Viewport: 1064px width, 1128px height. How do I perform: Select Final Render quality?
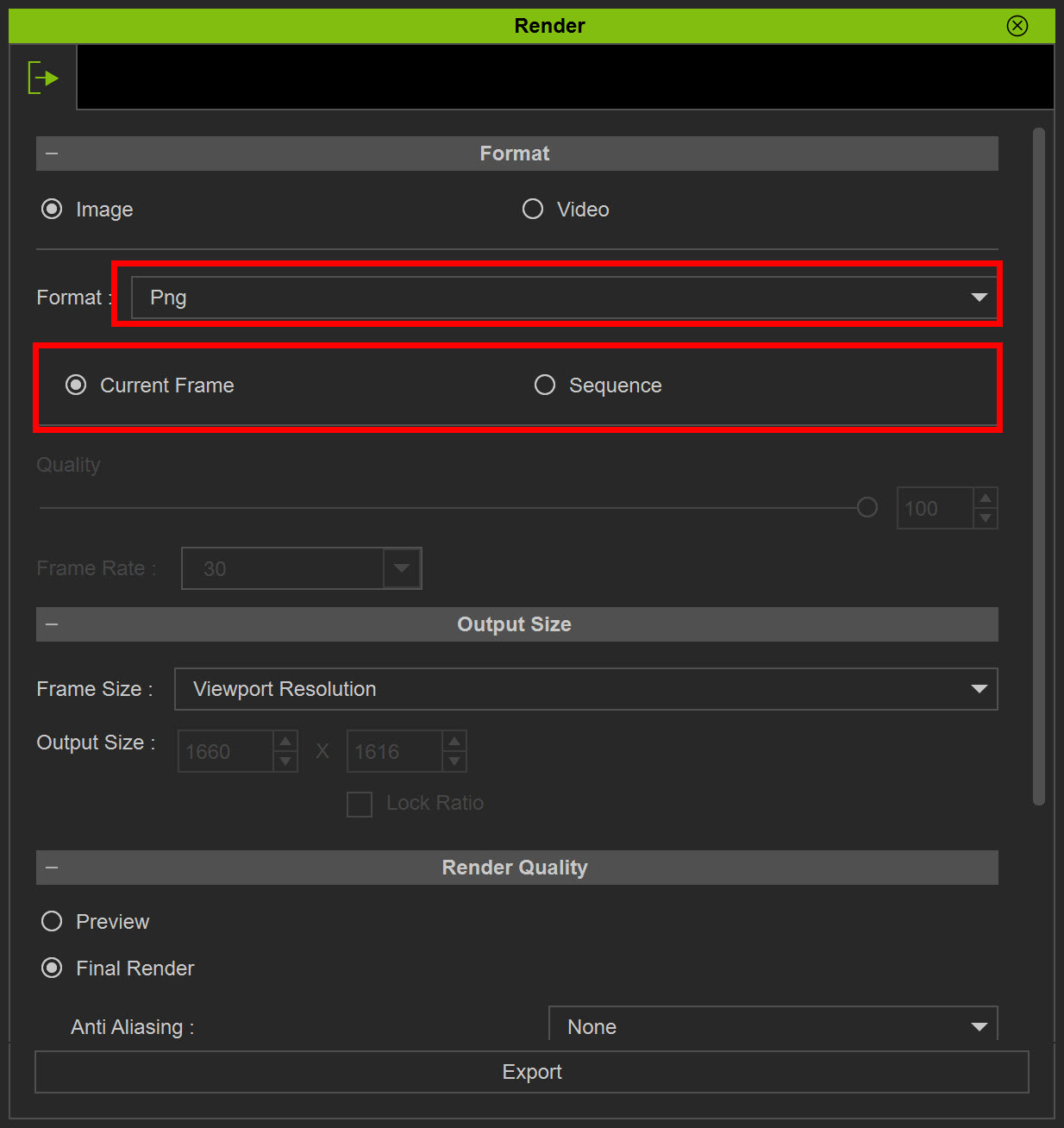pyautogui.click(x=52, y=968)
